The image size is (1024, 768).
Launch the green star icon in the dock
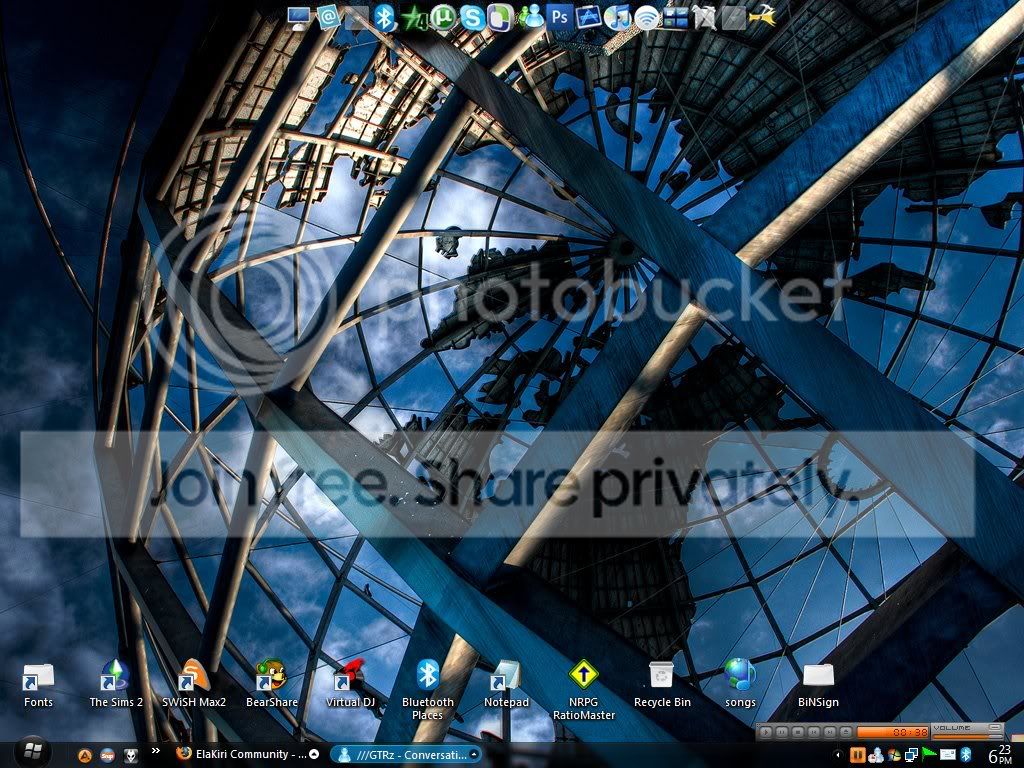(415, 18)
